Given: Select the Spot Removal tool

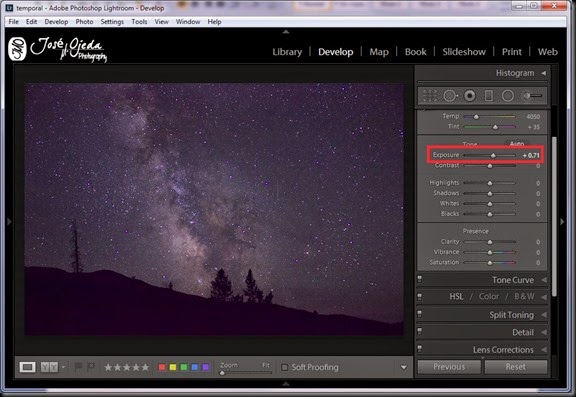Looking at the screenshot, I should click(450, 96).
